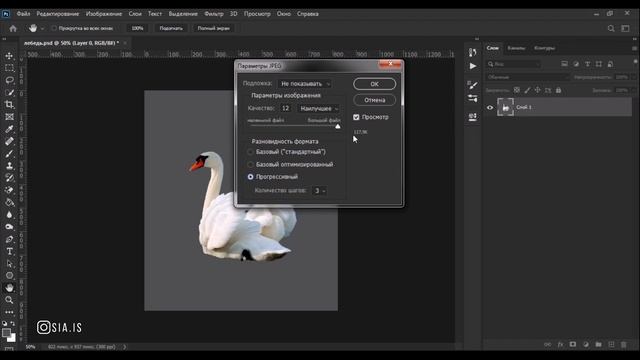Select Базовый ("стандартный") format option
Screen dimensions: 640x360
click(x=251, y=152)
